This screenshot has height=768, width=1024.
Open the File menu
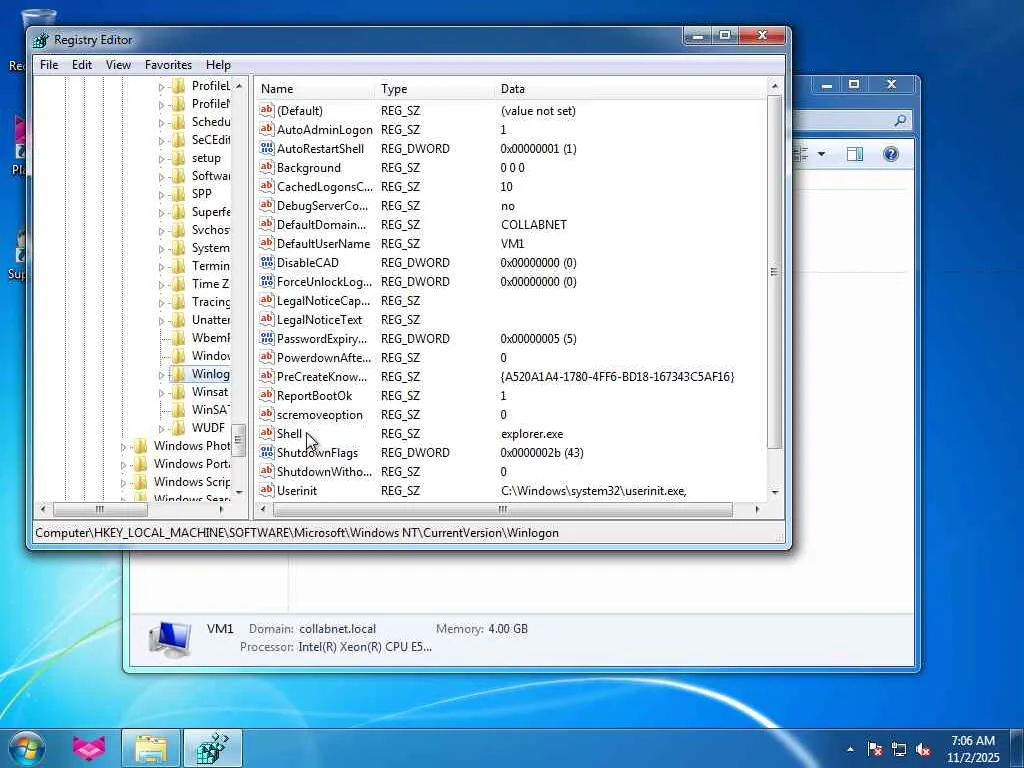click(49, 65)
